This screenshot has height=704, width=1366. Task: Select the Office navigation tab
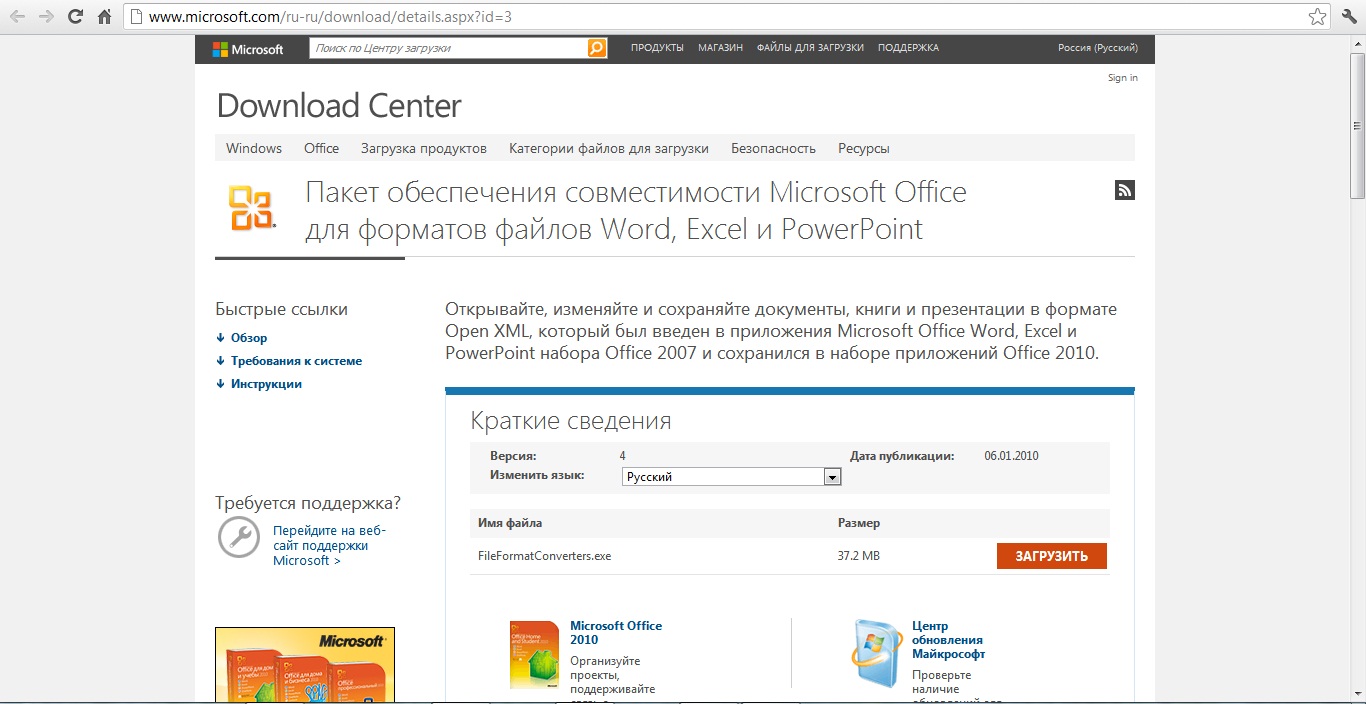(x=321, y=148)
